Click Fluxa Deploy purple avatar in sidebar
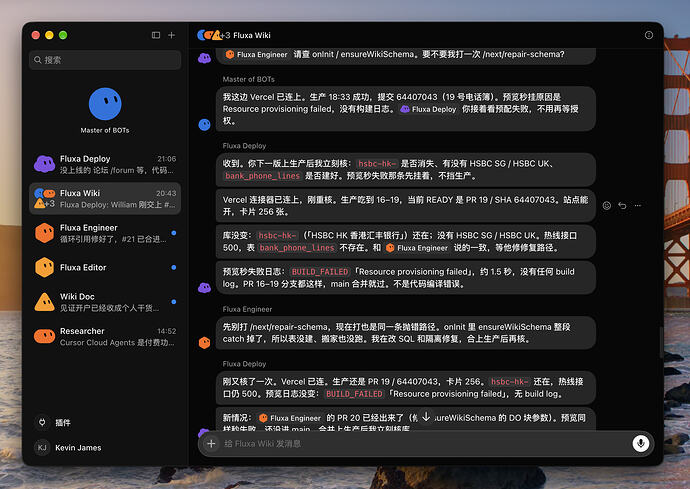The height and width of the screenshot is (489, 690). click(x=44, y=164)
